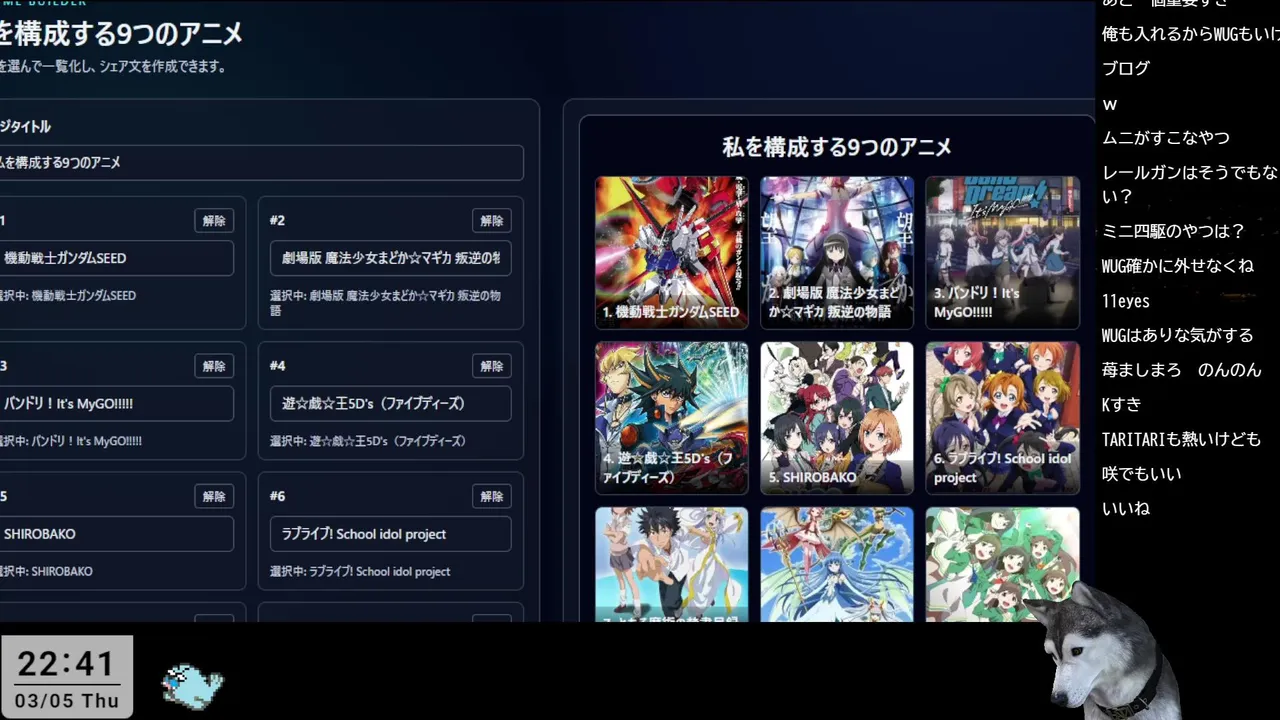Screen dimensions: 1280x720
Task: Click the Love Live School idol project thumbnail
Action: point(1002,418)
